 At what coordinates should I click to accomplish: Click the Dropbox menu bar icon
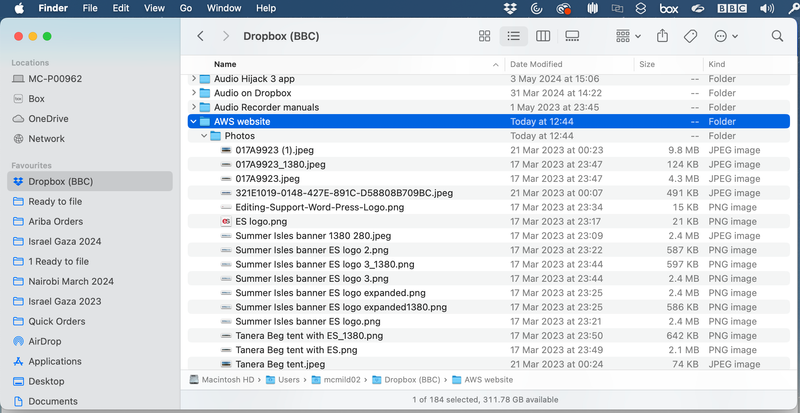[x=510, y=8]
